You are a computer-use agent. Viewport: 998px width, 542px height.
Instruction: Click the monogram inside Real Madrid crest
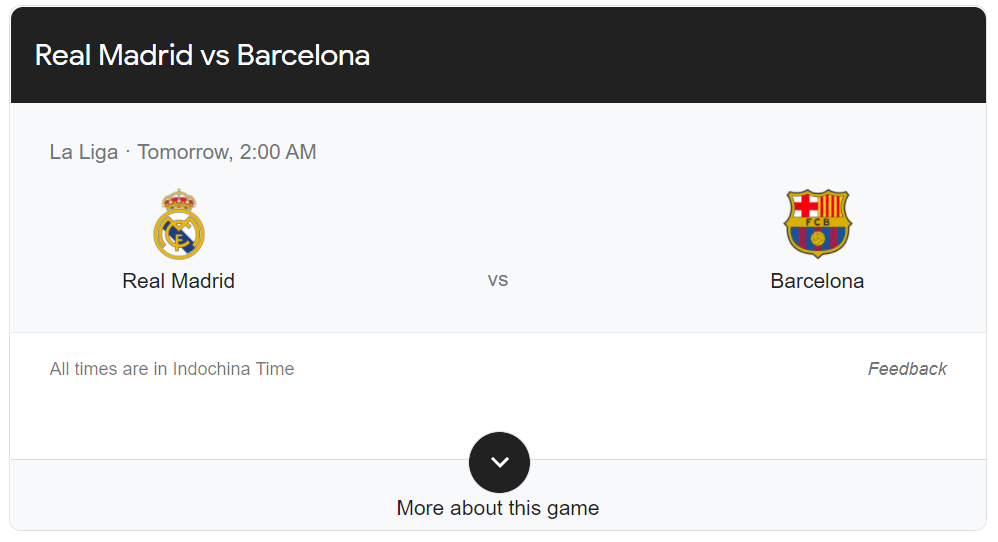pyautogui.click(x=179, y=235)
